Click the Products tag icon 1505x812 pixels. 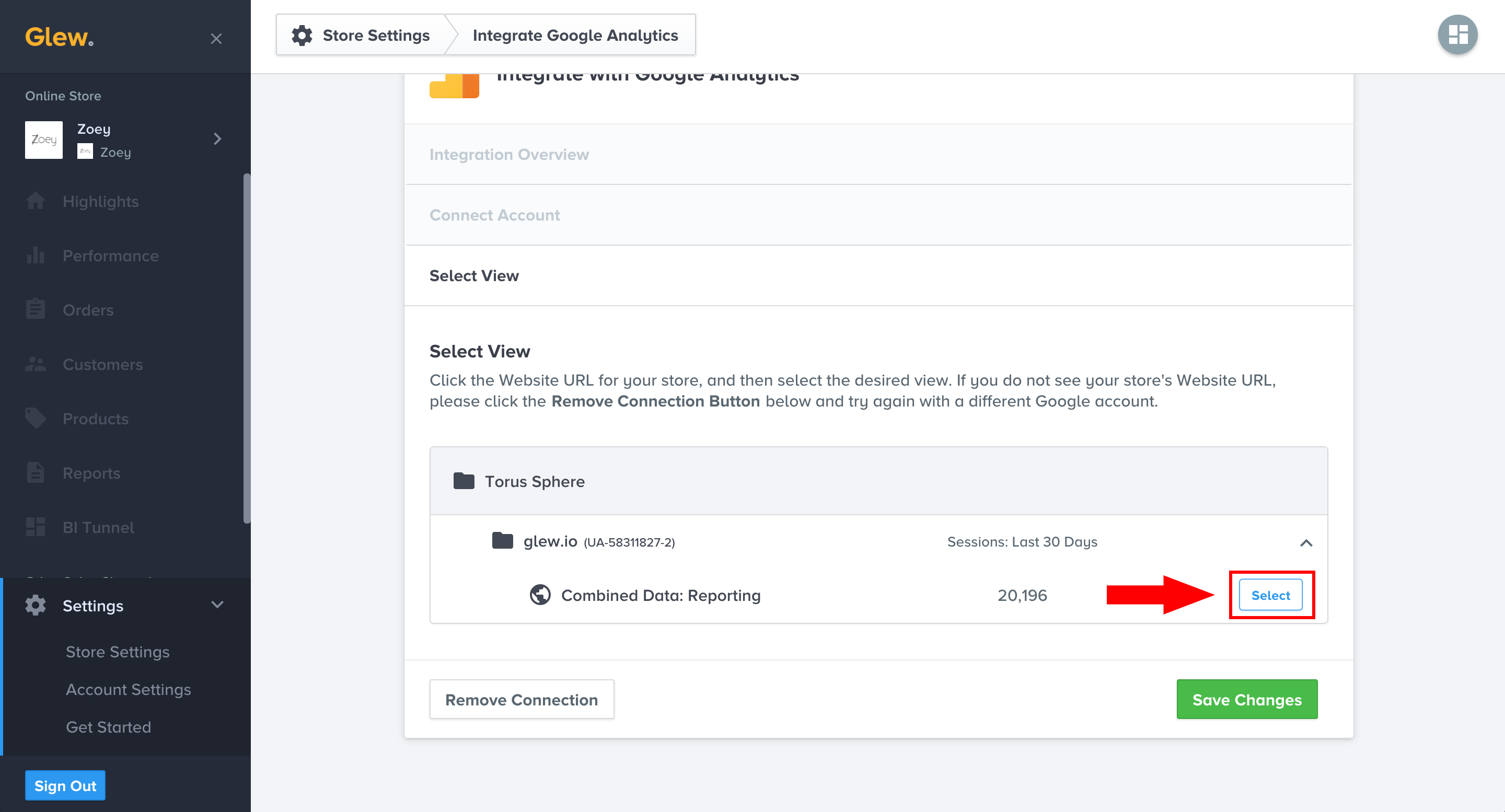pos(35,418)
